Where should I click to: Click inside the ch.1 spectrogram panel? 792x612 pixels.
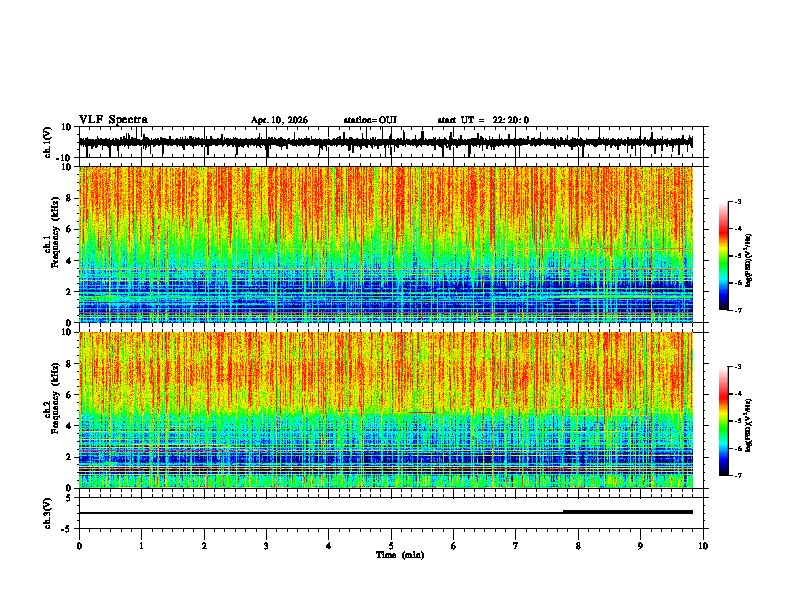coord(386,244)
